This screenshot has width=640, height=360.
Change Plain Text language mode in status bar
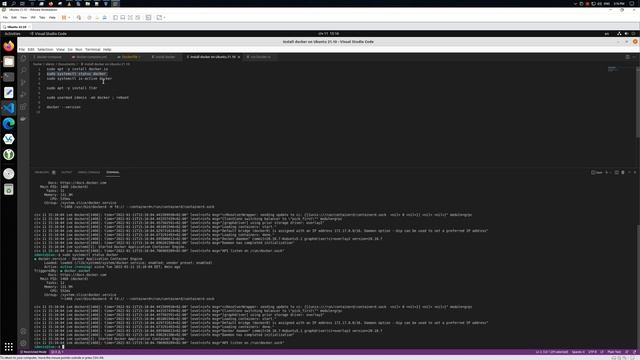[614, 352]
